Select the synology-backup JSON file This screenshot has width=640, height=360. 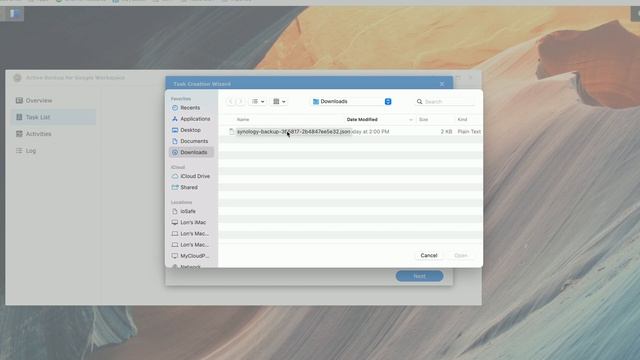(293, 131)
